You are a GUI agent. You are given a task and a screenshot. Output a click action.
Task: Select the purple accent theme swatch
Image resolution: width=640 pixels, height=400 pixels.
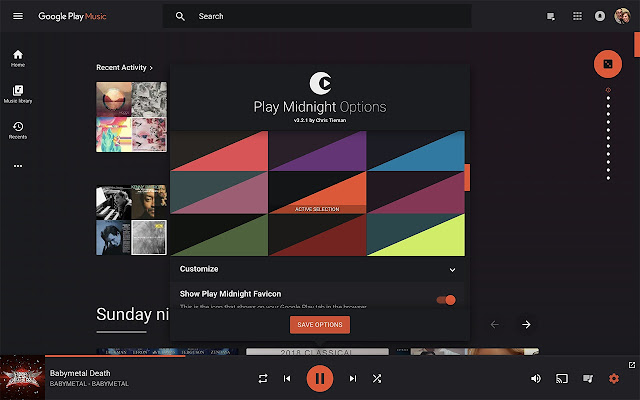(x=318, y=151)
